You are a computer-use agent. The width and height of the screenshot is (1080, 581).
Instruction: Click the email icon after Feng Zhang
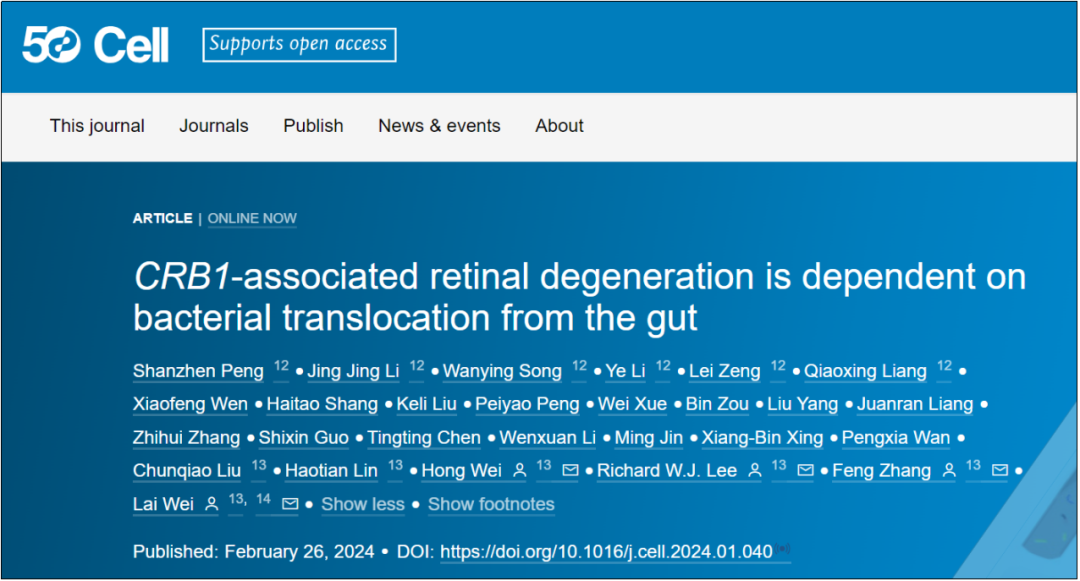[x=999, y=471]
